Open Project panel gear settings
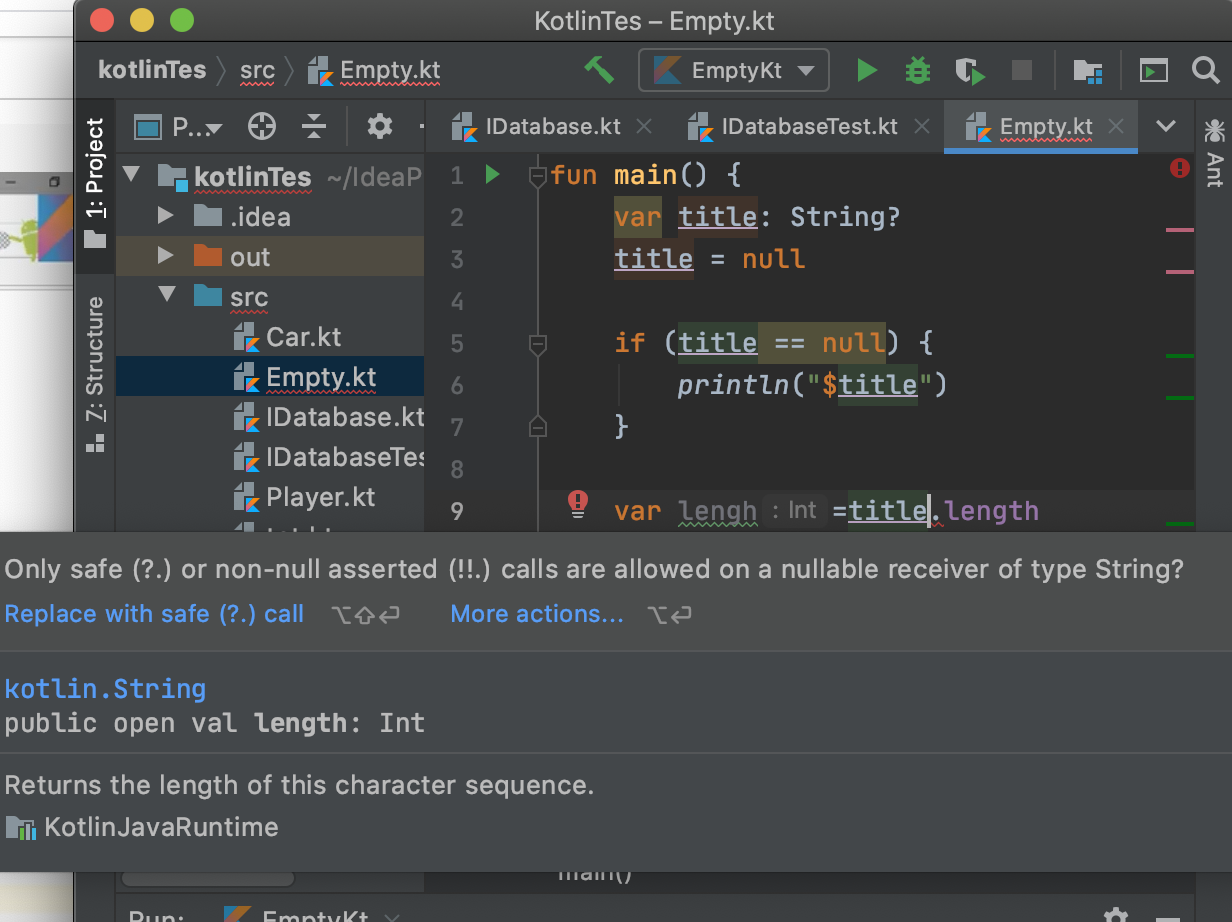 click(380, 127)
